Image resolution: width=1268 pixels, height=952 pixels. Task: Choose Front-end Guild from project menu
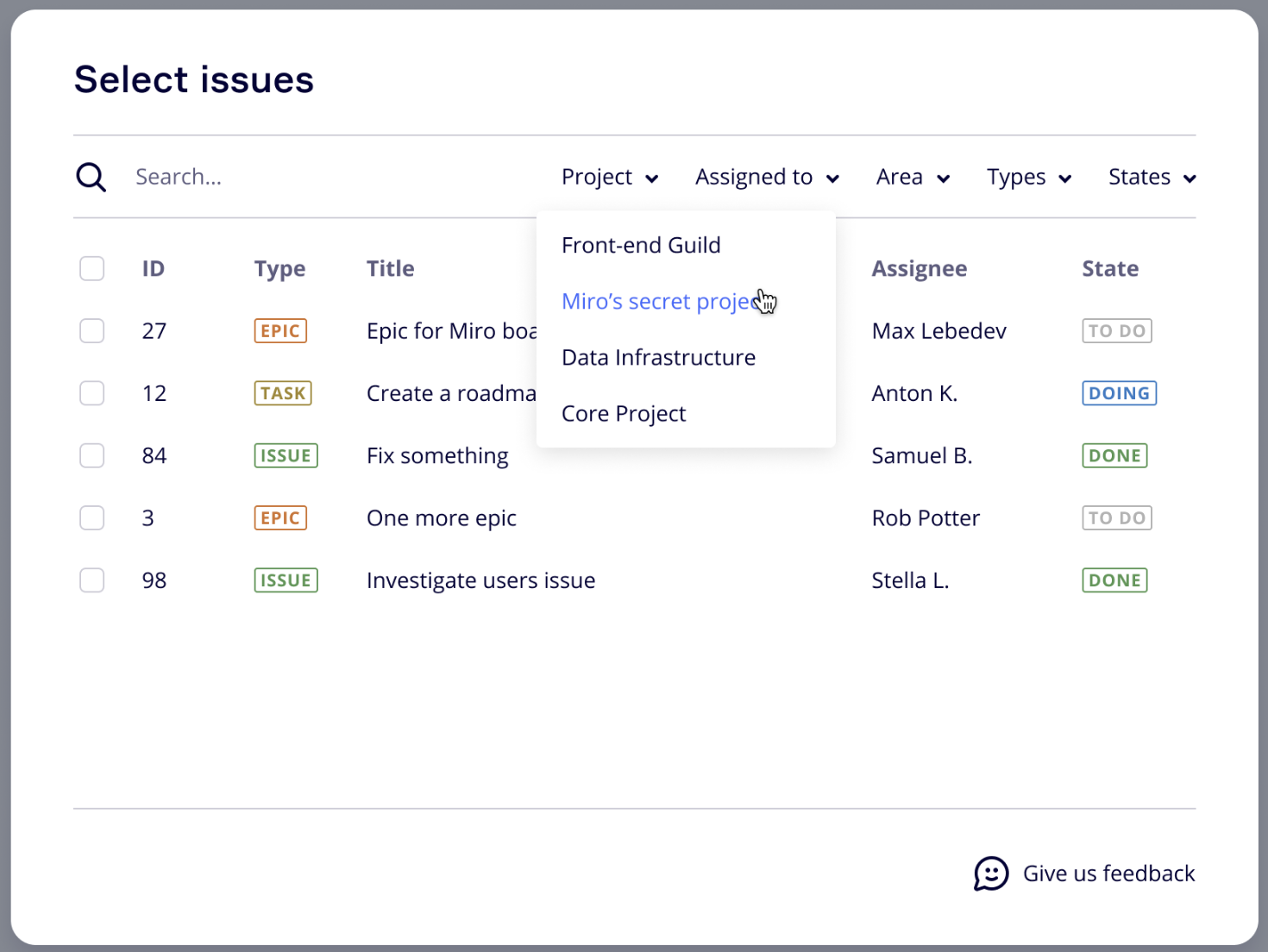pyautogui.click(x=641, y=246)
